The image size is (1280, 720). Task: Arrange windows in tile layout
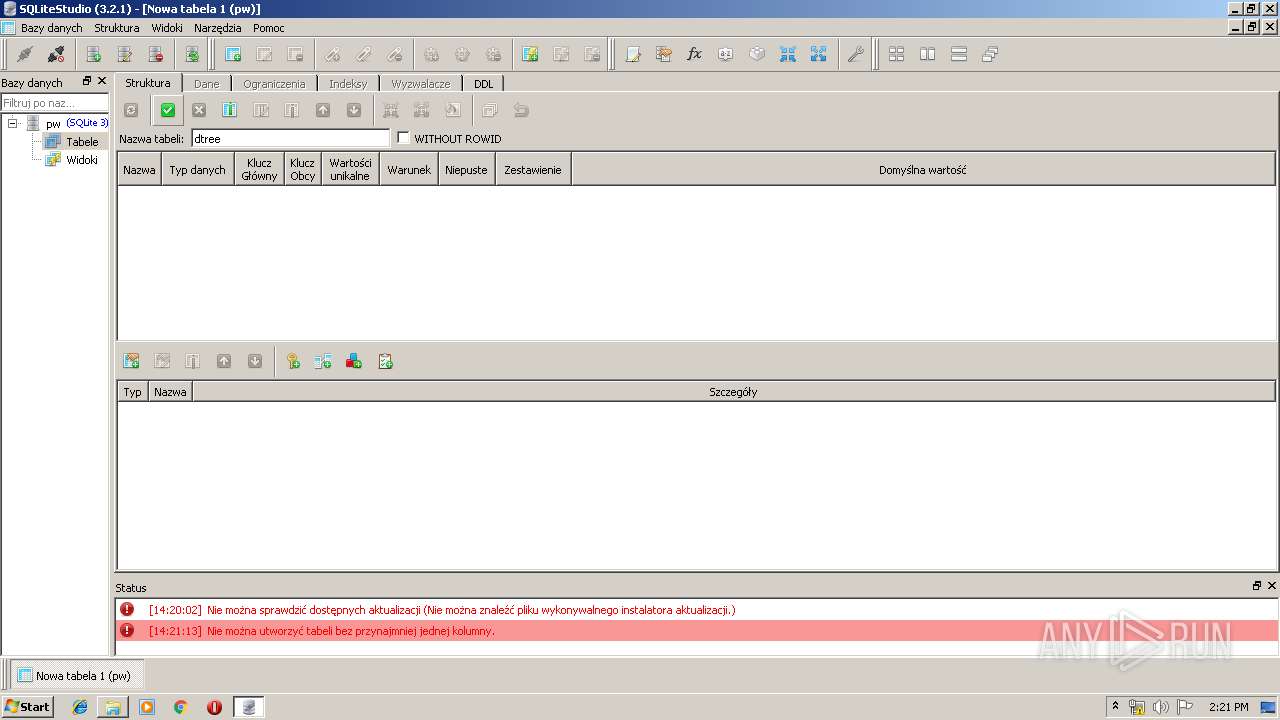(x=897, y=54)
